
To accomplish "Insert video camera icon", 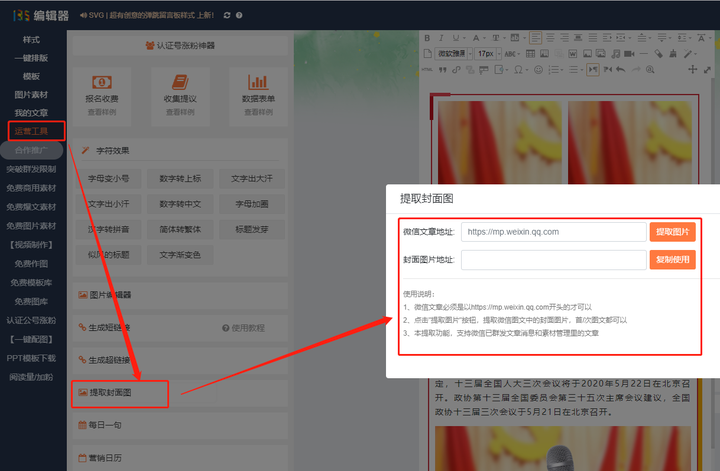I will [x=629, y=54].
